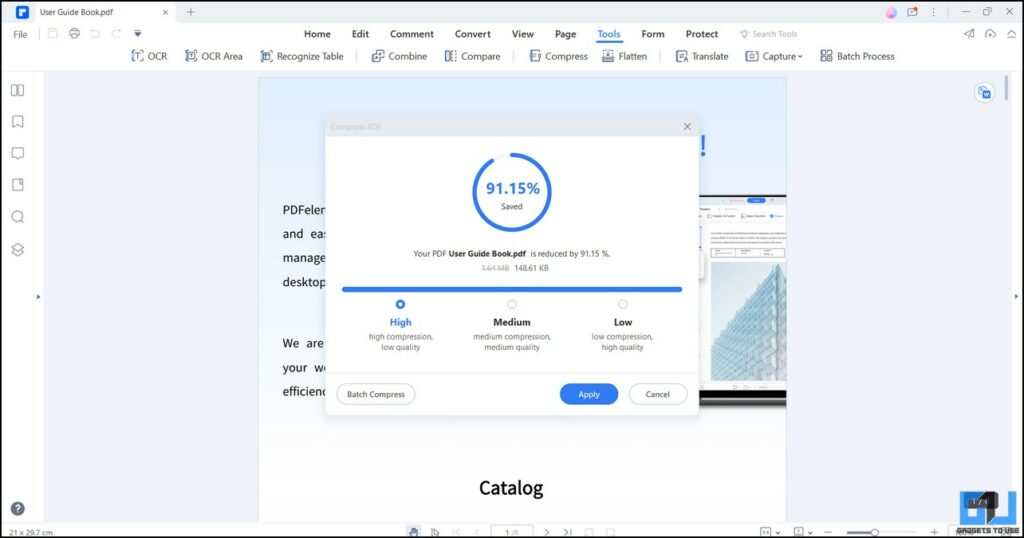Click the zoom slider handle
The image size is (1024, 538).
[x=874, y=532]
